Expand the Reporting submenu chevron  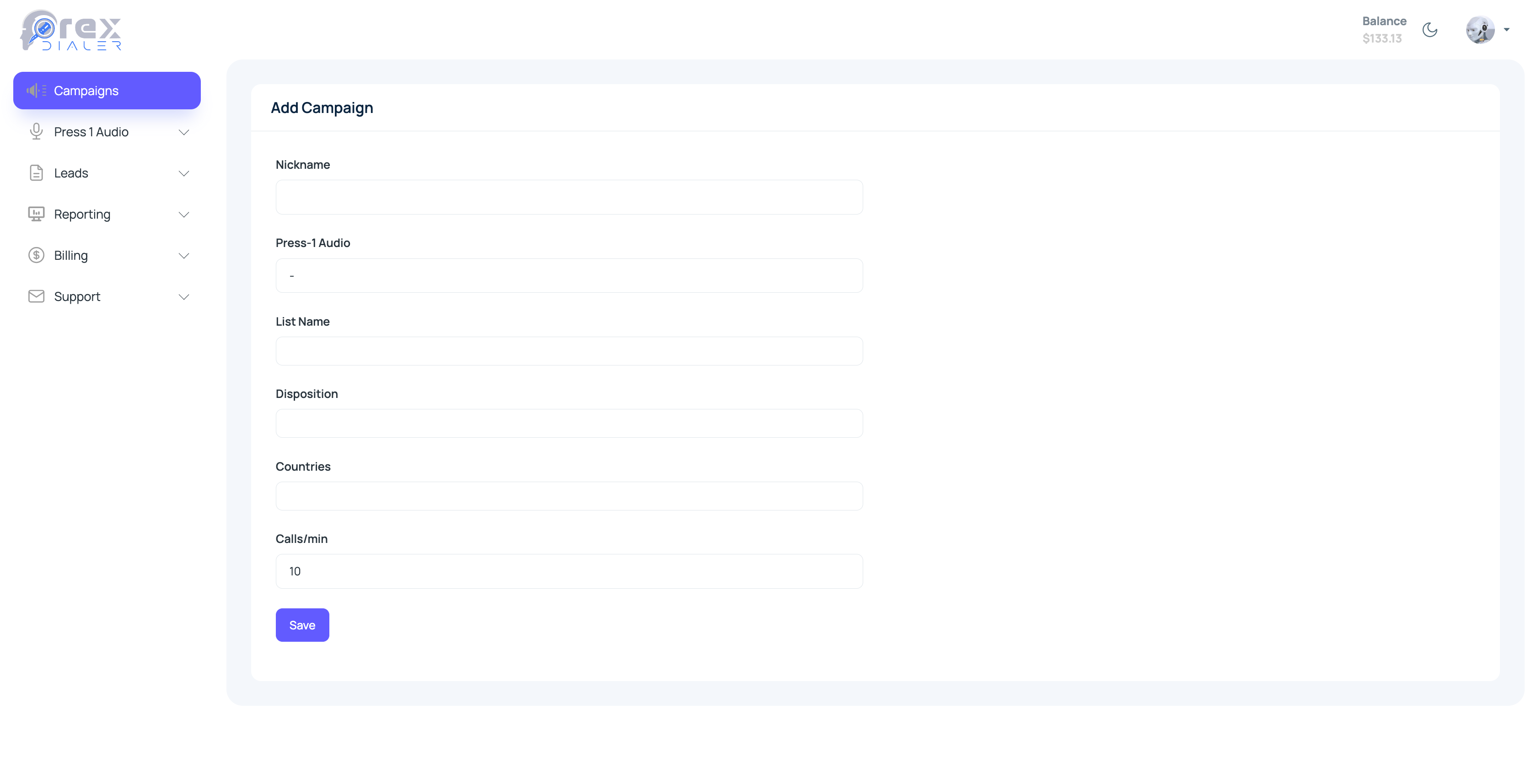(x=184, y=215)
